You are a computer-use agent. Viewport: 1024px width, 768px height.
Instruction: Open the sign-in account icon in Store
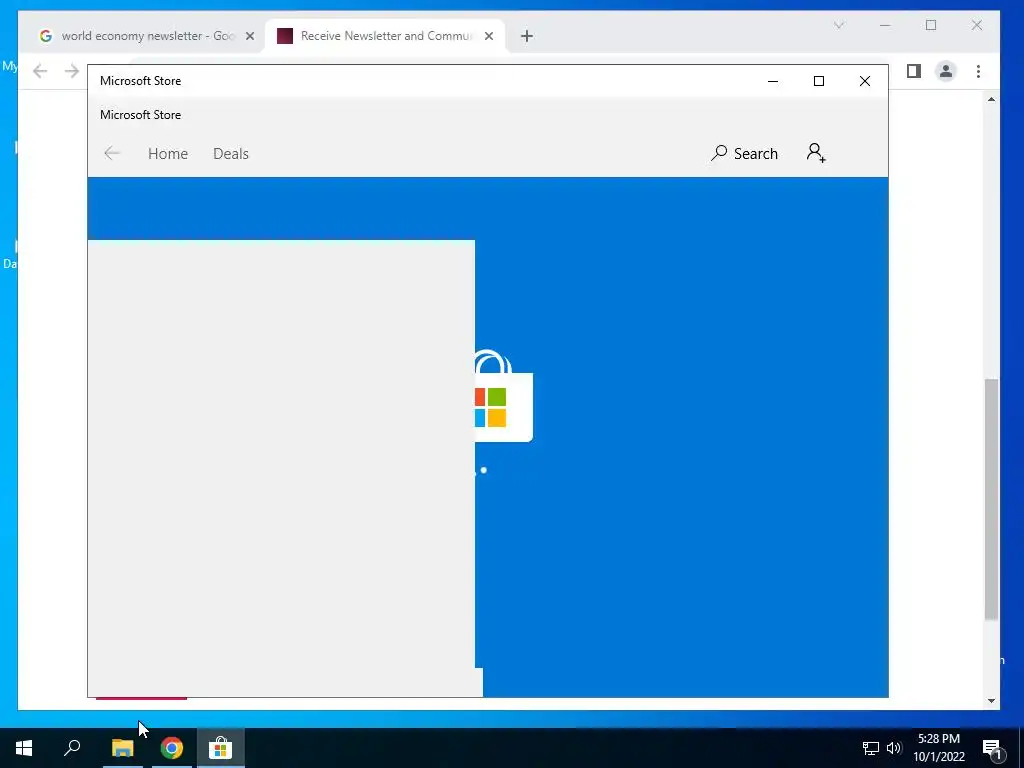816,153
